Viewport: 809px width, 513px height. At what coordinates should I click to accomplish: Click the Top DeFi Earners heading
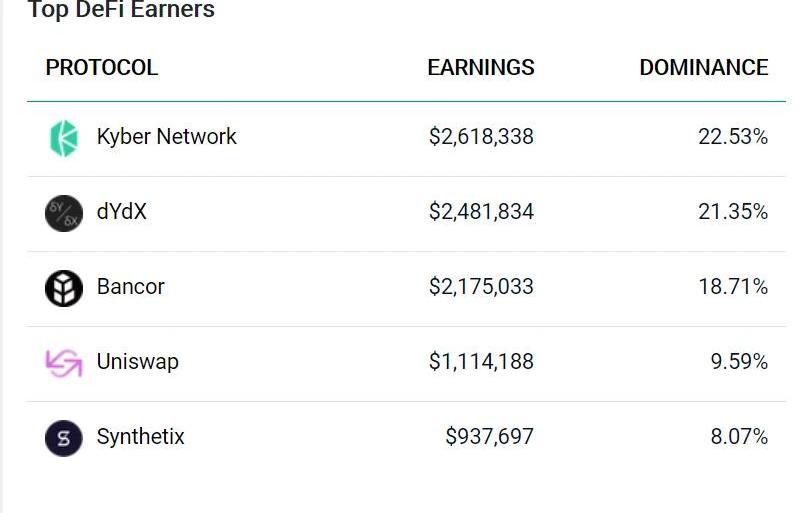(121, 11)
